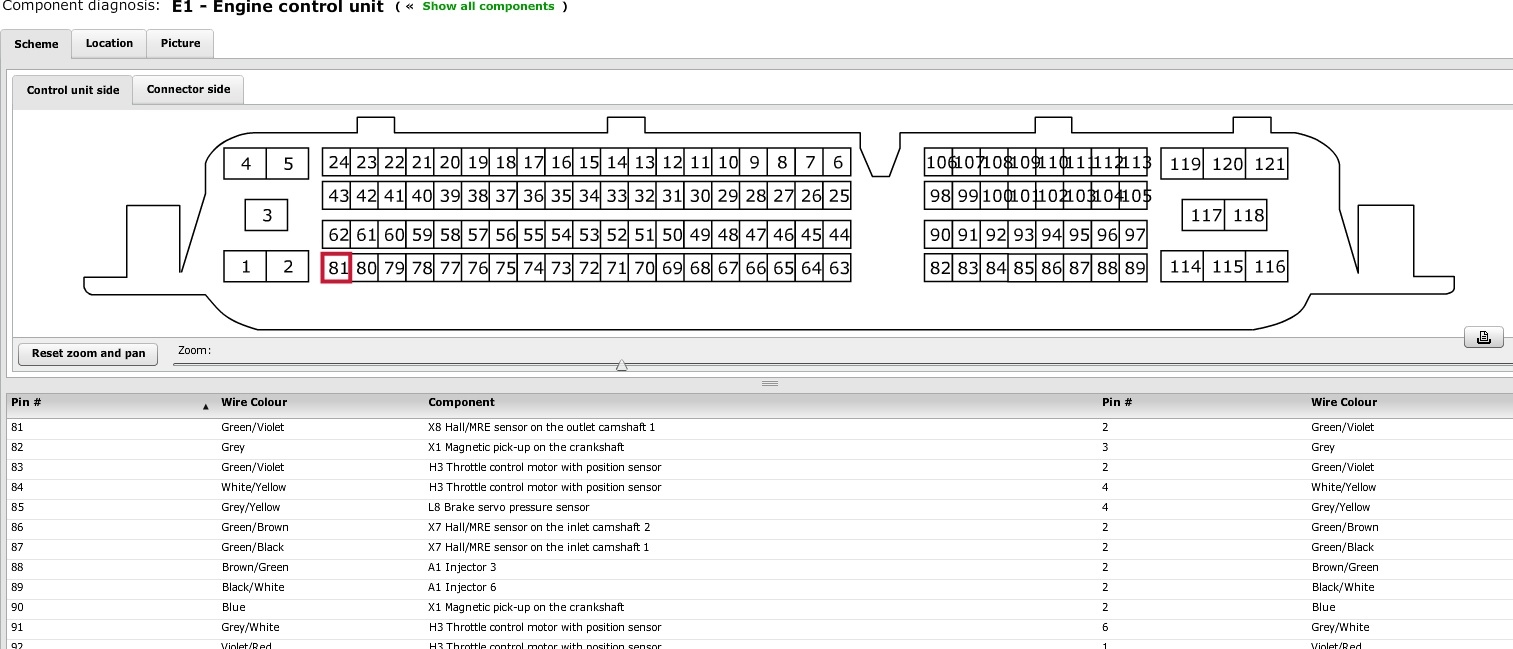Select the Control unit side tab
The height and width of the screenshot is (649, 1513).
pyautogui.click(x=73, y=90)
